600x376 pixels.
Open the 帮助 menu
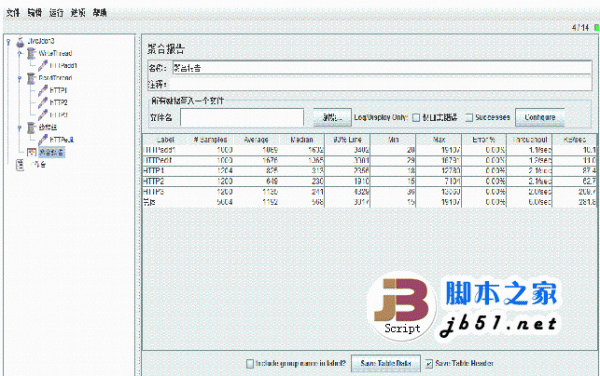[x=99, y=13]
